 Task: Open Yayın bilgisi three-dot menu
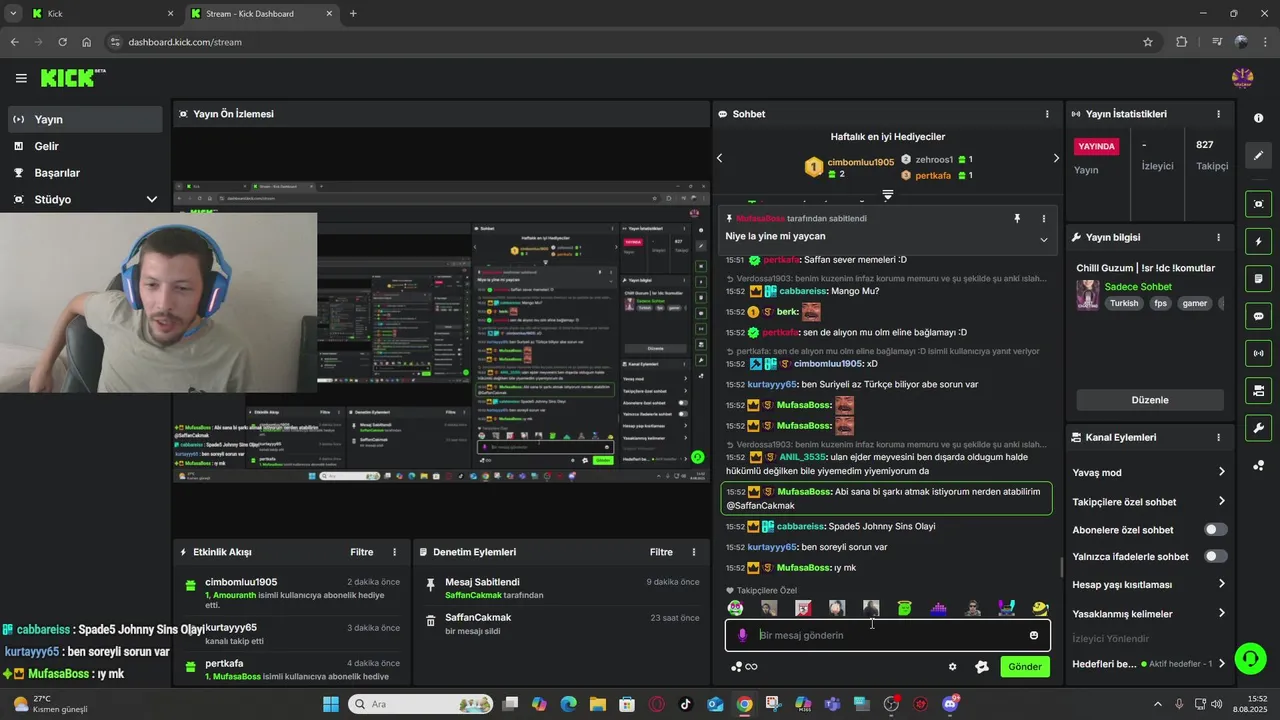(1218, 237)
